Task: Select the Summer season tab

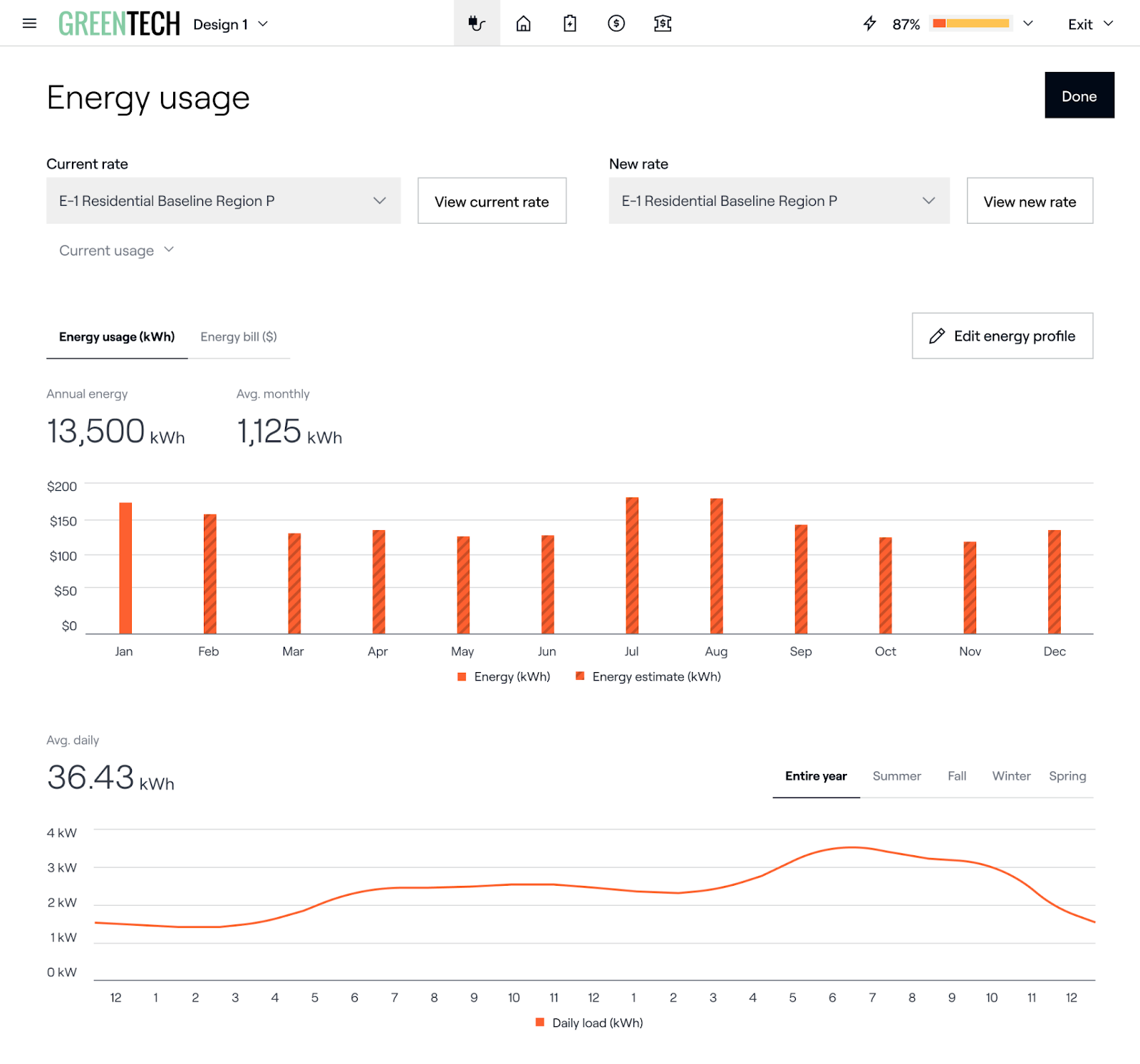Action: [896, 776]
